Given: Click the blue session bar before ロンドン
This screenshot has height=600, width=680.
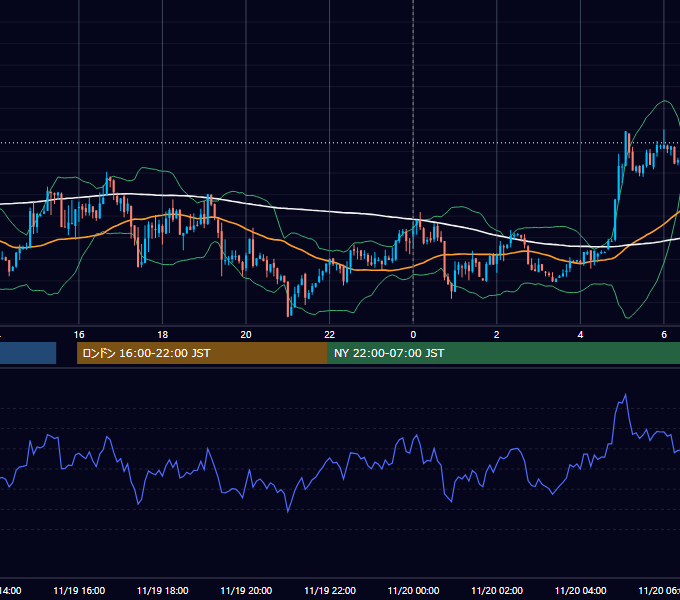Looking at the screenshot, I should 28,353.
